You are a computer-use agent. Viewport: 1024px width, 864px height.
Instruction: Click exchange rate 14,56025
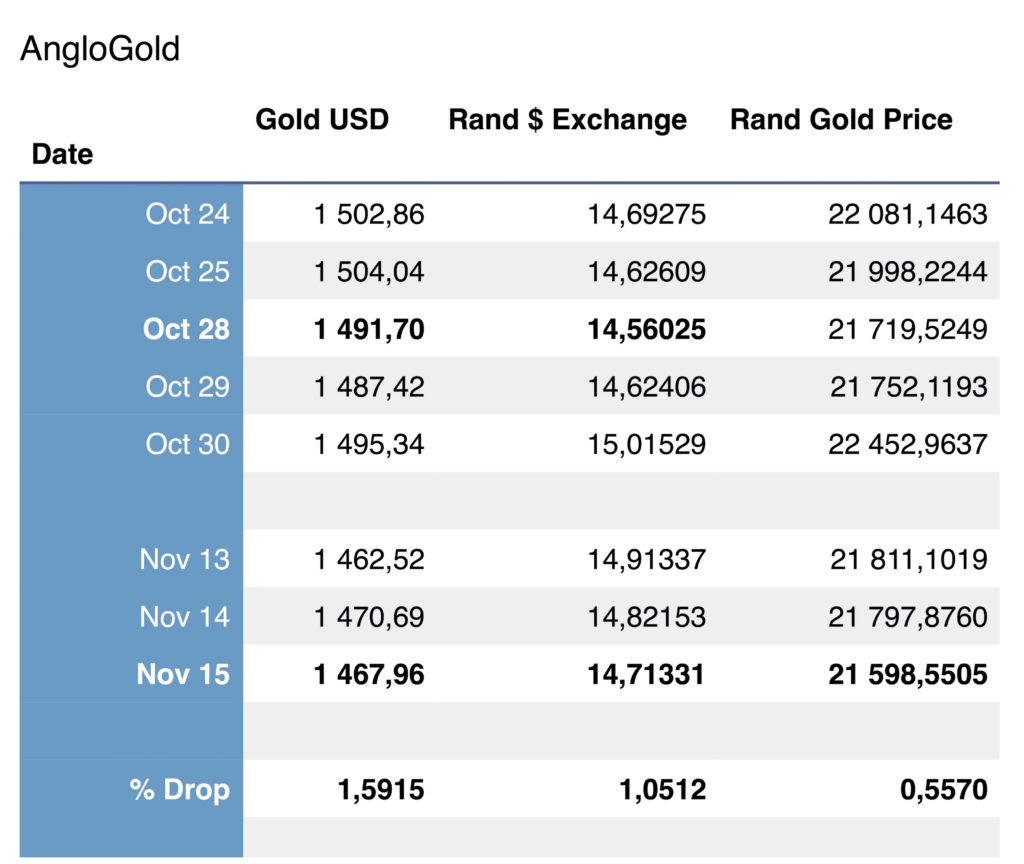(x=647, y=330)
